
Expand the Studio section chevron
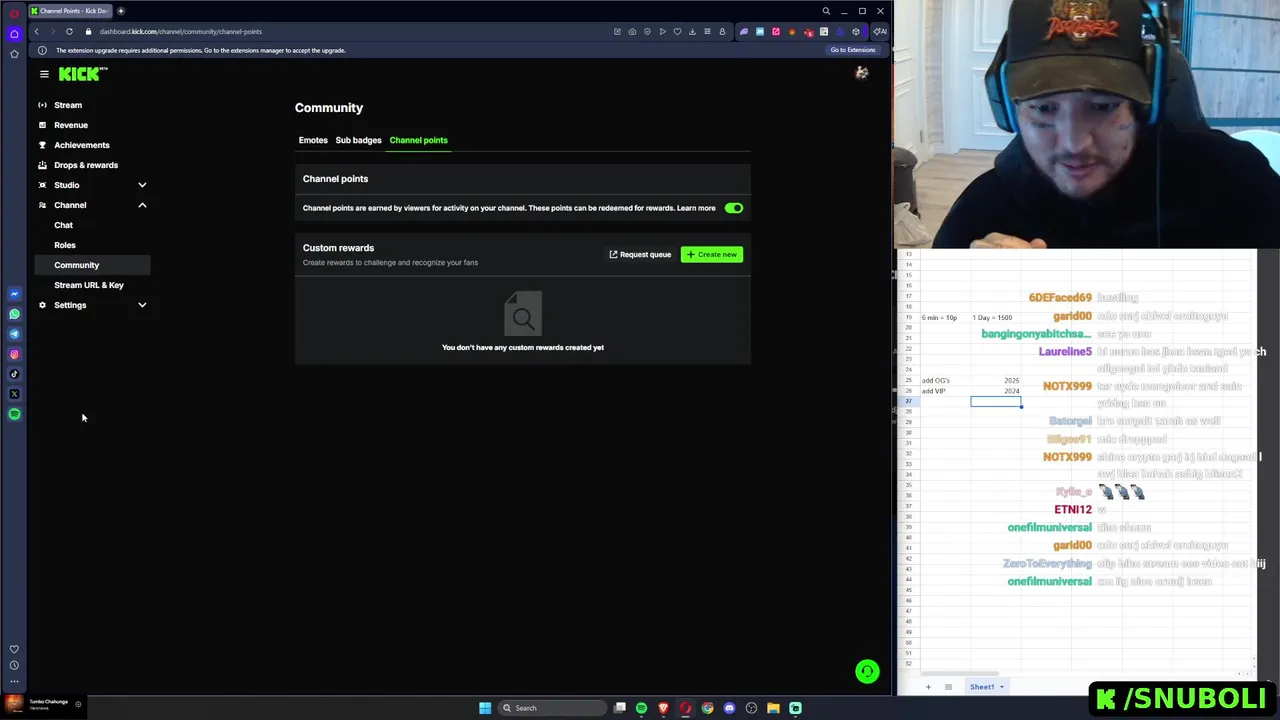(x=142, y=185)
